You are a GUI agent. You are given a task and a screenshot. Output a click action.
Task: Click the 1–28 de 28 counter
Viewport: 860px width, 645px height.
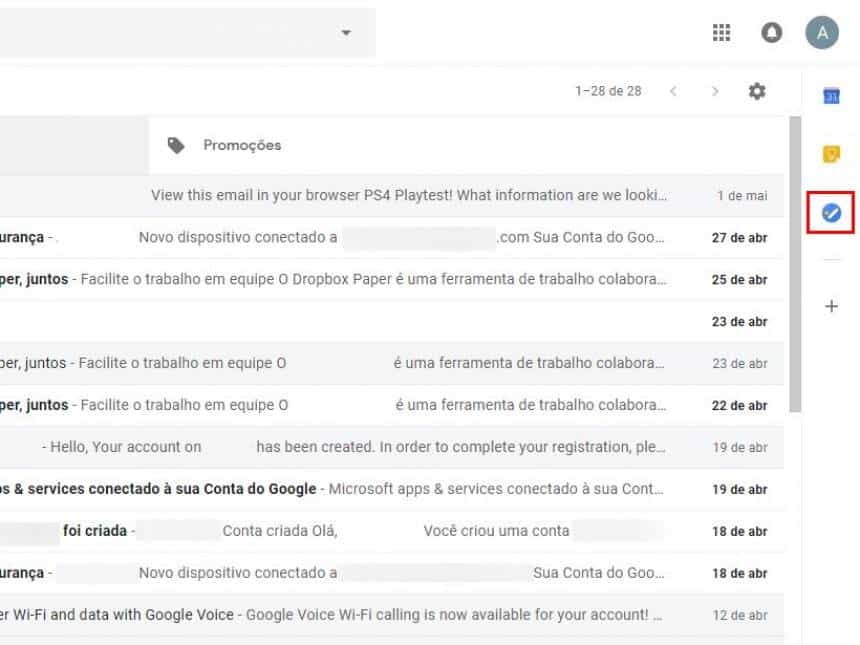pyautogui.click(x=608, y=91)
